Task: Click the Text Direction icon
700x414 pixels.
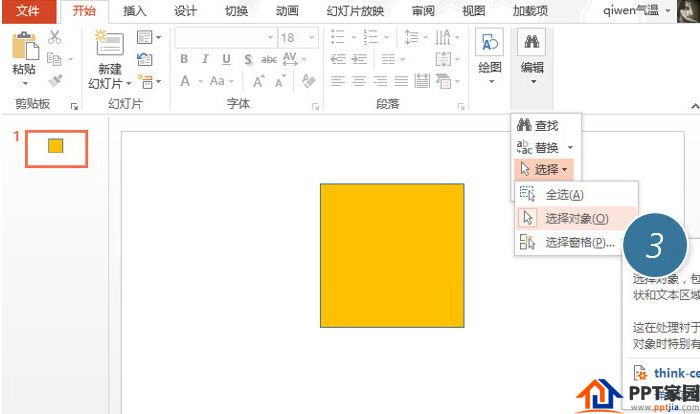Action: coord(443,37)
